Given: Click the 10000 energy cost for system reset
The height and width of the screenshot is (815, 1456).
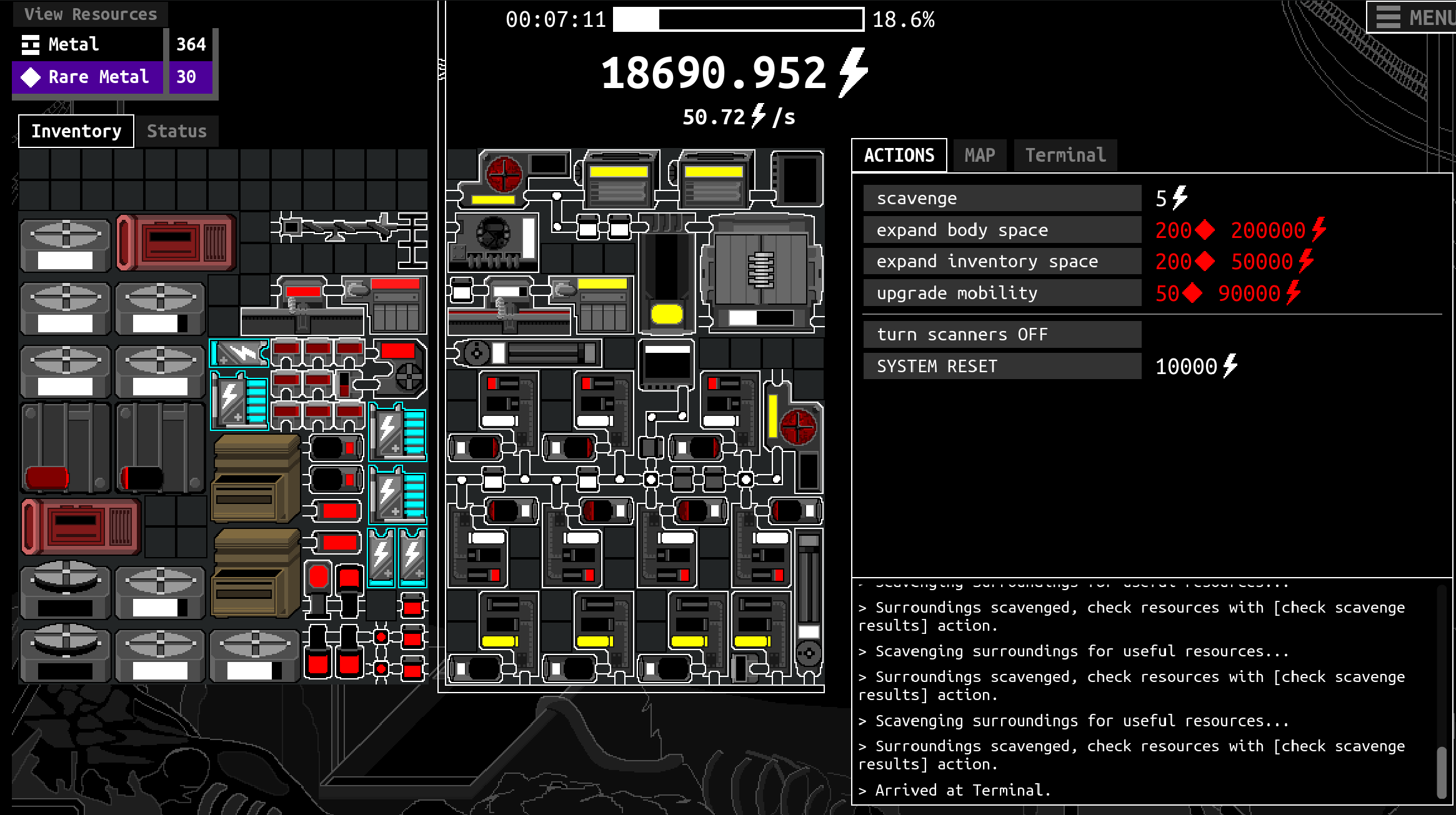Looking at the screenshot, I should (1196, 366).
